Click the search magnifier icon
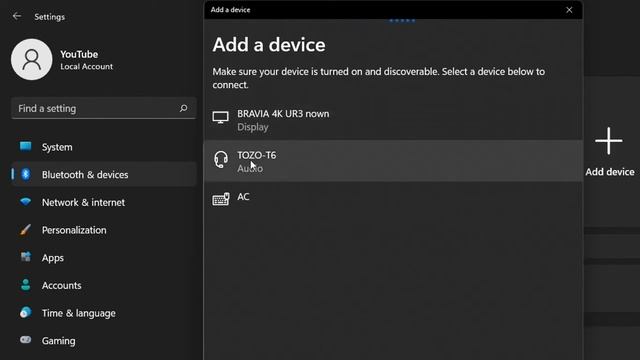The image size is (640, 360). (x=184, y=108)
